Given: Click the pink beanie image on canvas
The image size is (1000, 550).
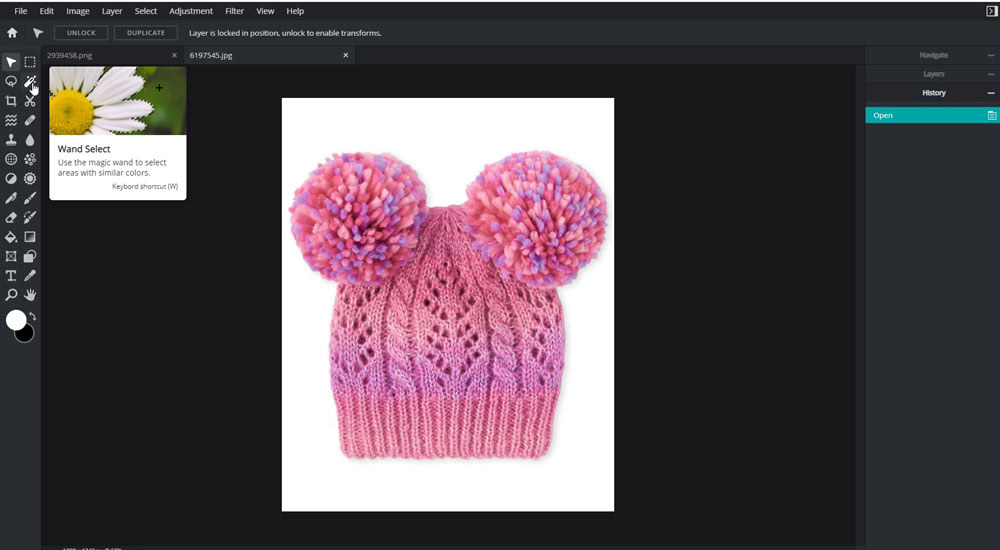Looking at the screenshot, I should coord(448,304).
